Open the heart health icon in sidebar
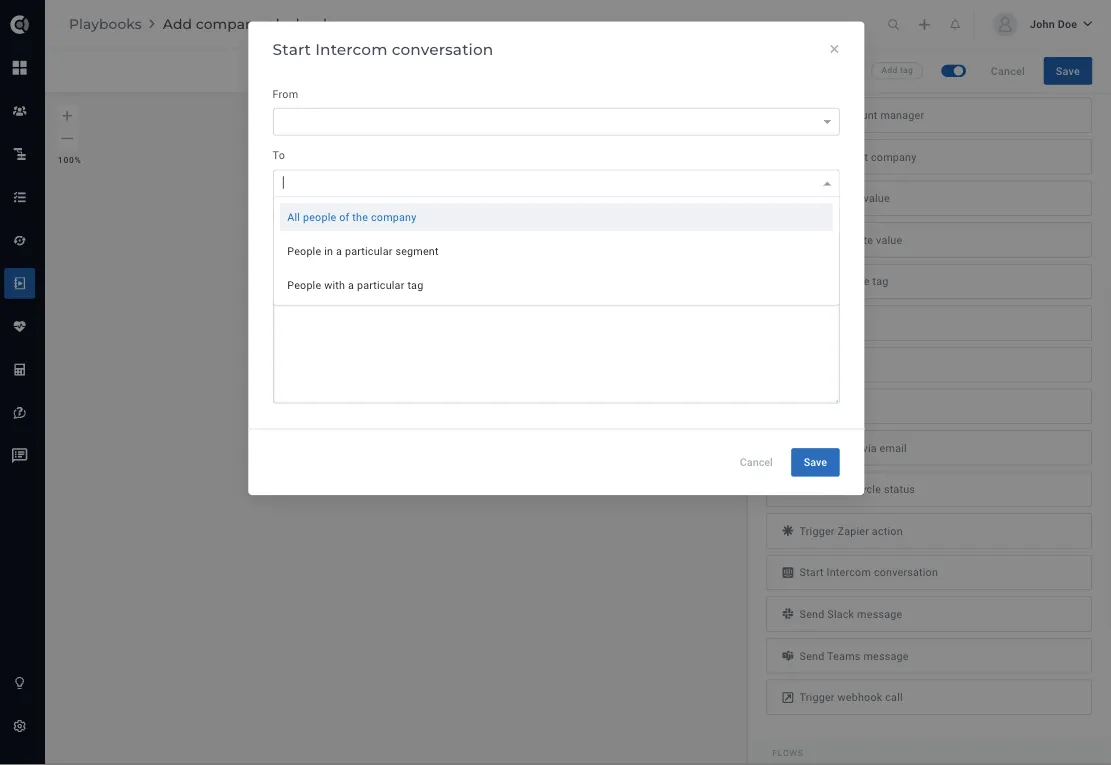Screen dimensions: 1111x765 (x=20, y=327)
